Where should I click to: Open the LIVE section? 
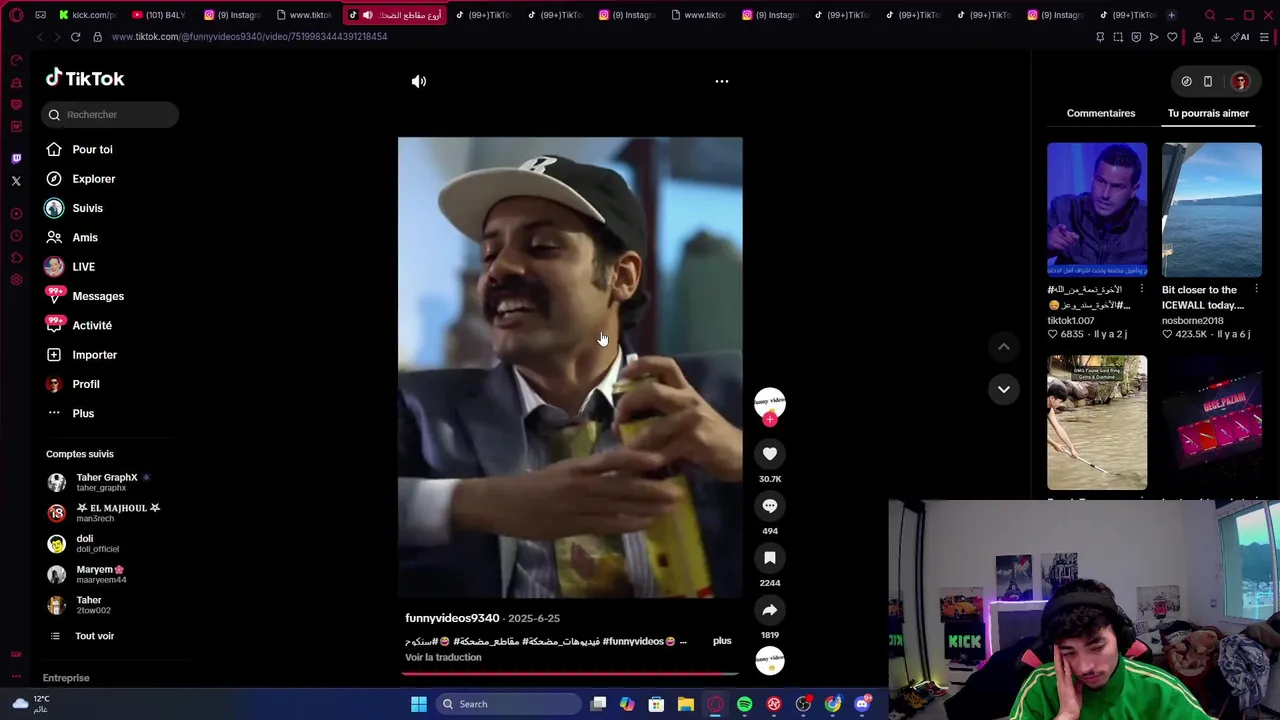pyautogui.click(x=83, y=267)
